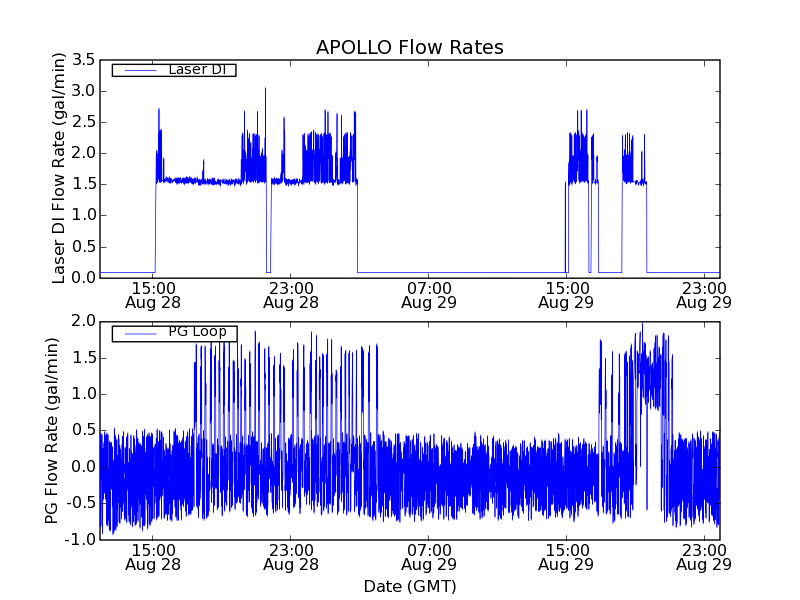Click the 3.5 tick on the top plot y-axis
The height and width of the screenshot is (600, 800).
click(83, 60)
